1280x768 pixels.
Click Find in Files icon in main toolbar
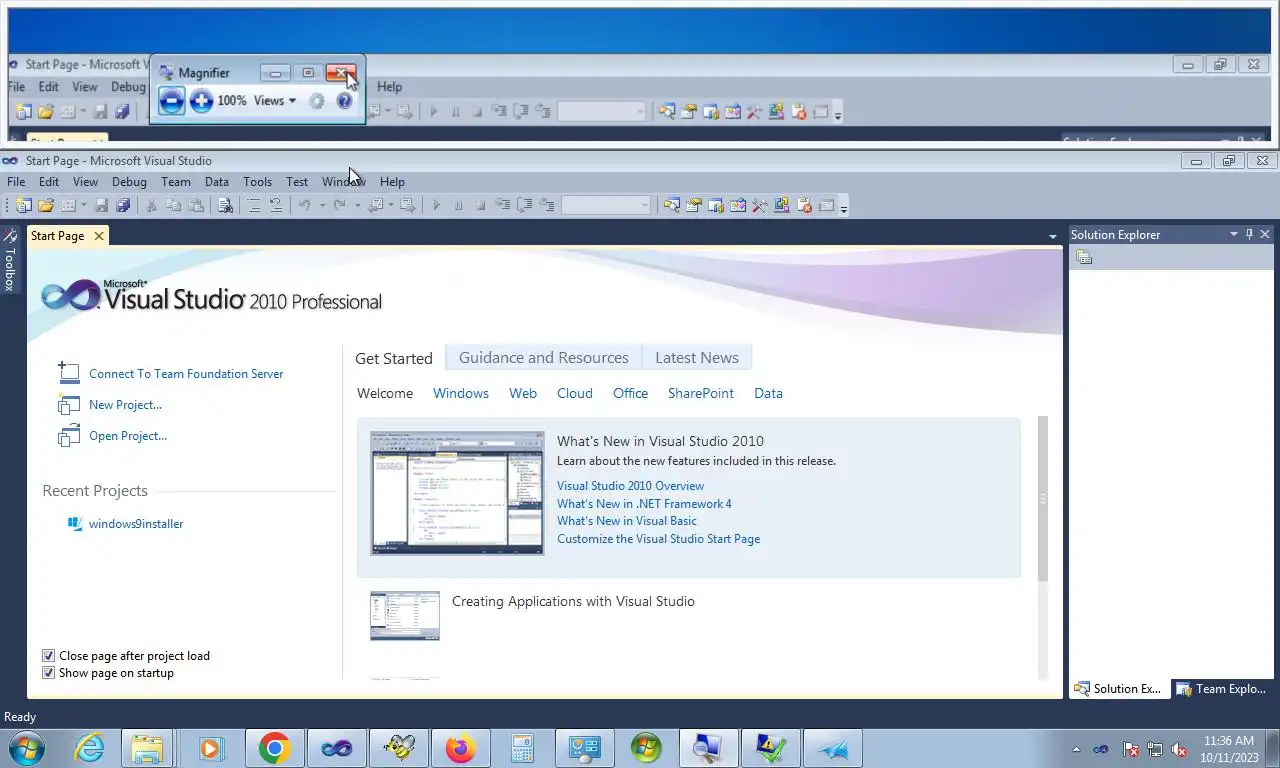coord(225,205)
